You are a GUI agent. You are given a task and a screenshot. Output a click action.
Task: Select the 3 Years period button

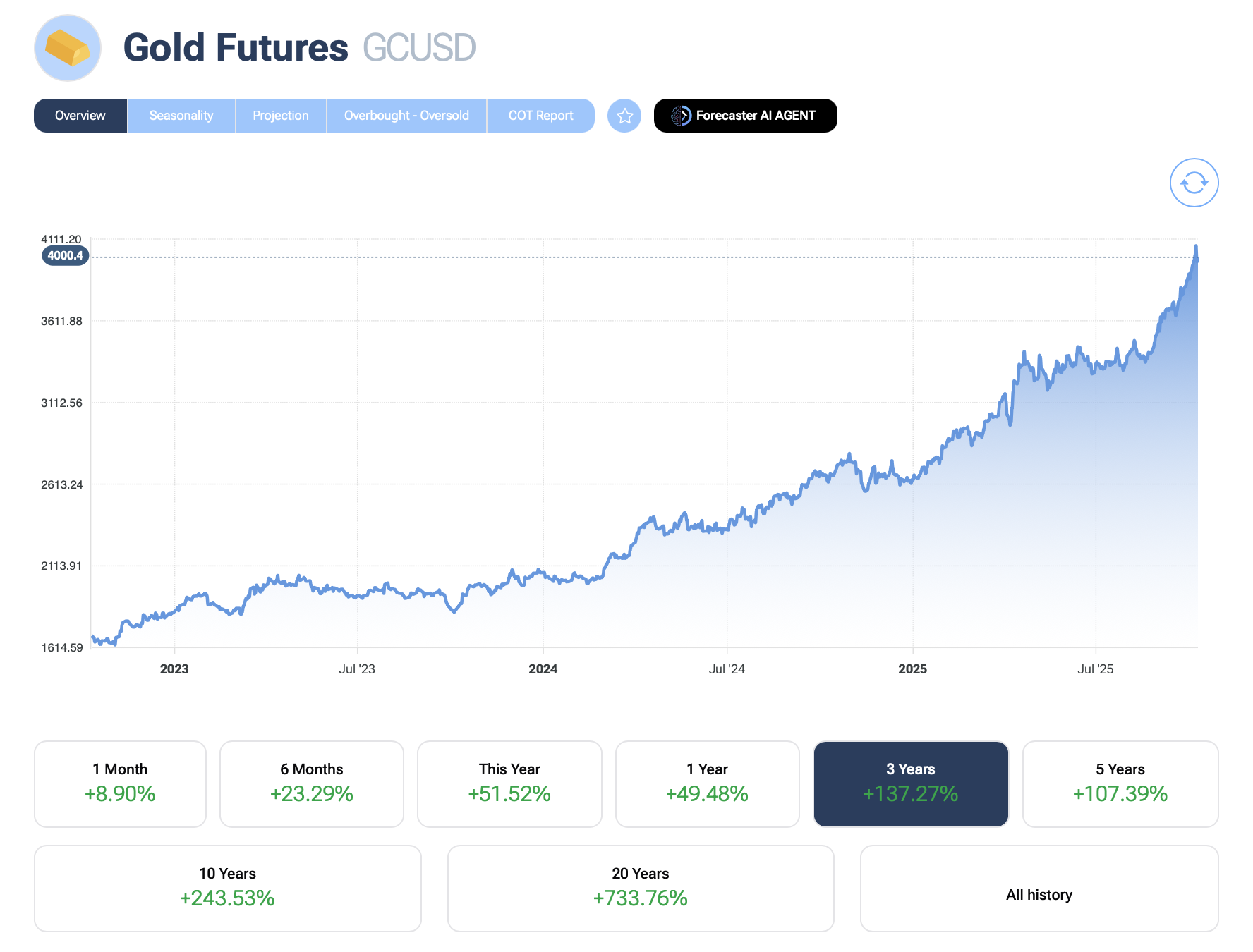coord(911,783)
